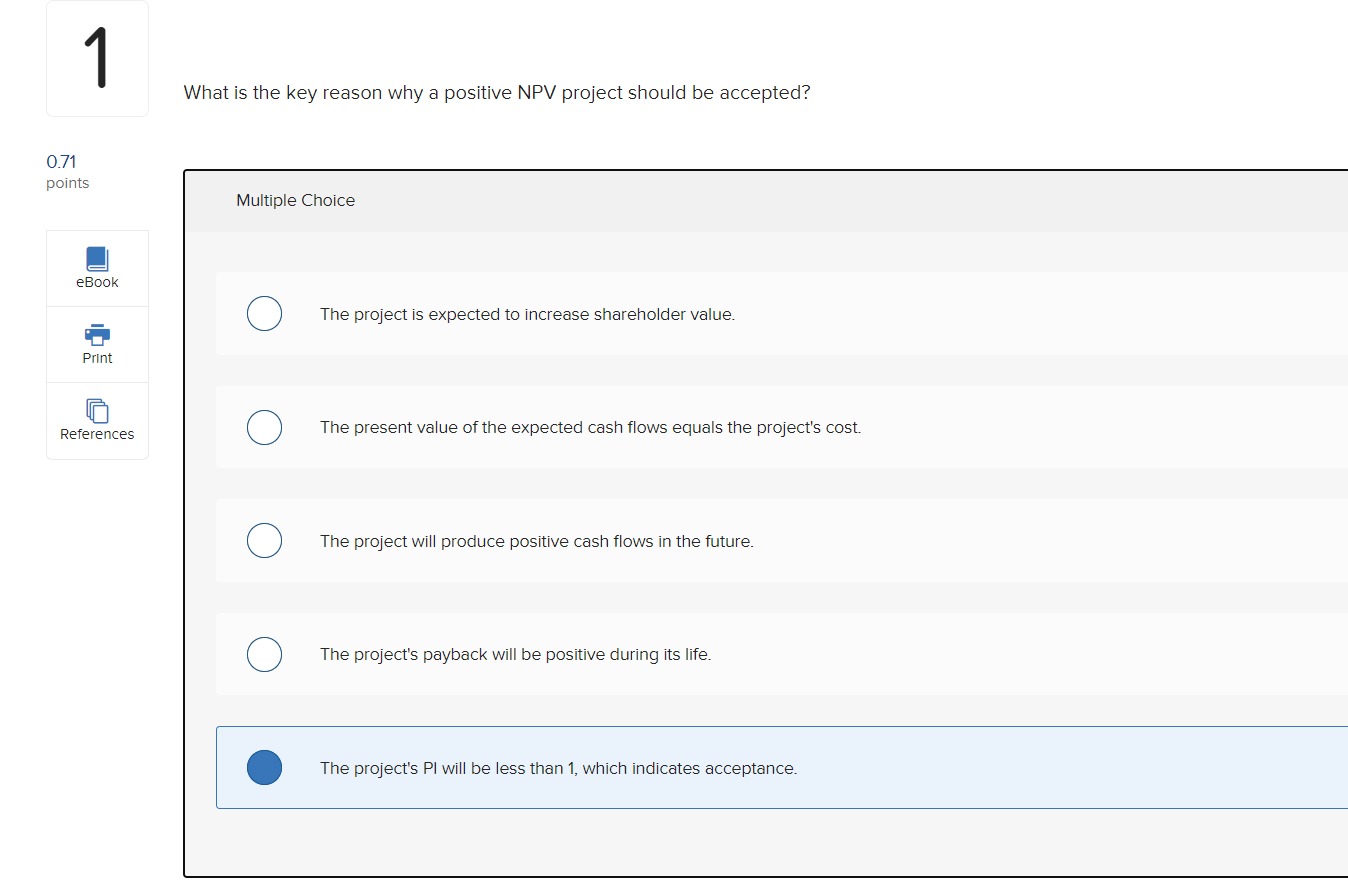Click the Print label text
The width and height of the screenshot is (1348, 896).
click(x=96, y=357)
